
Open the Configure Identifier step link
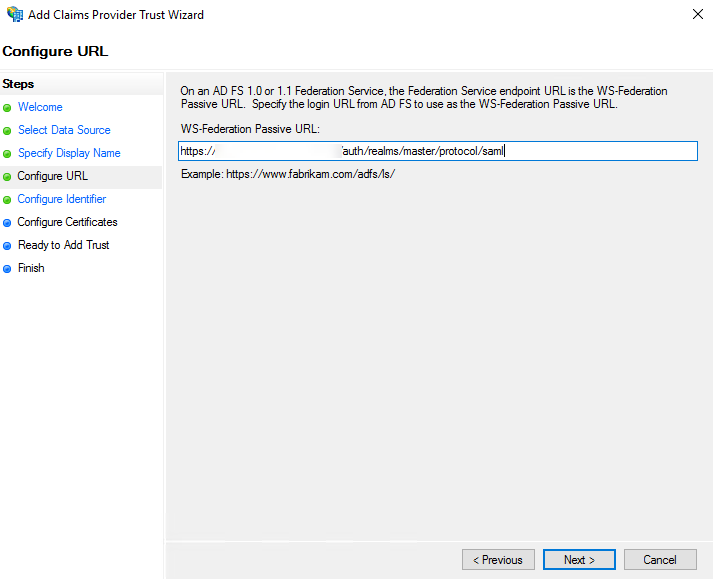pyautogui.click(x=61, y=199)
